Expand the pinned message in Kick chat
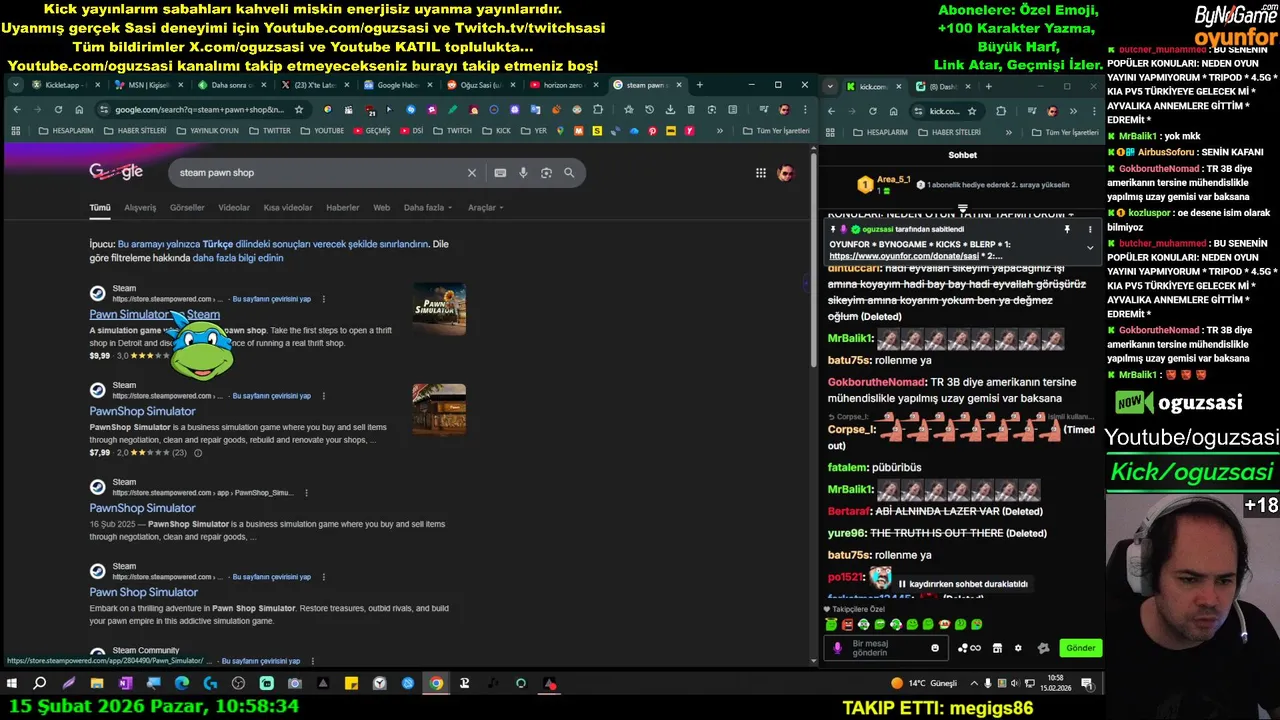Screen dimensions: 1280x720 1090,247
